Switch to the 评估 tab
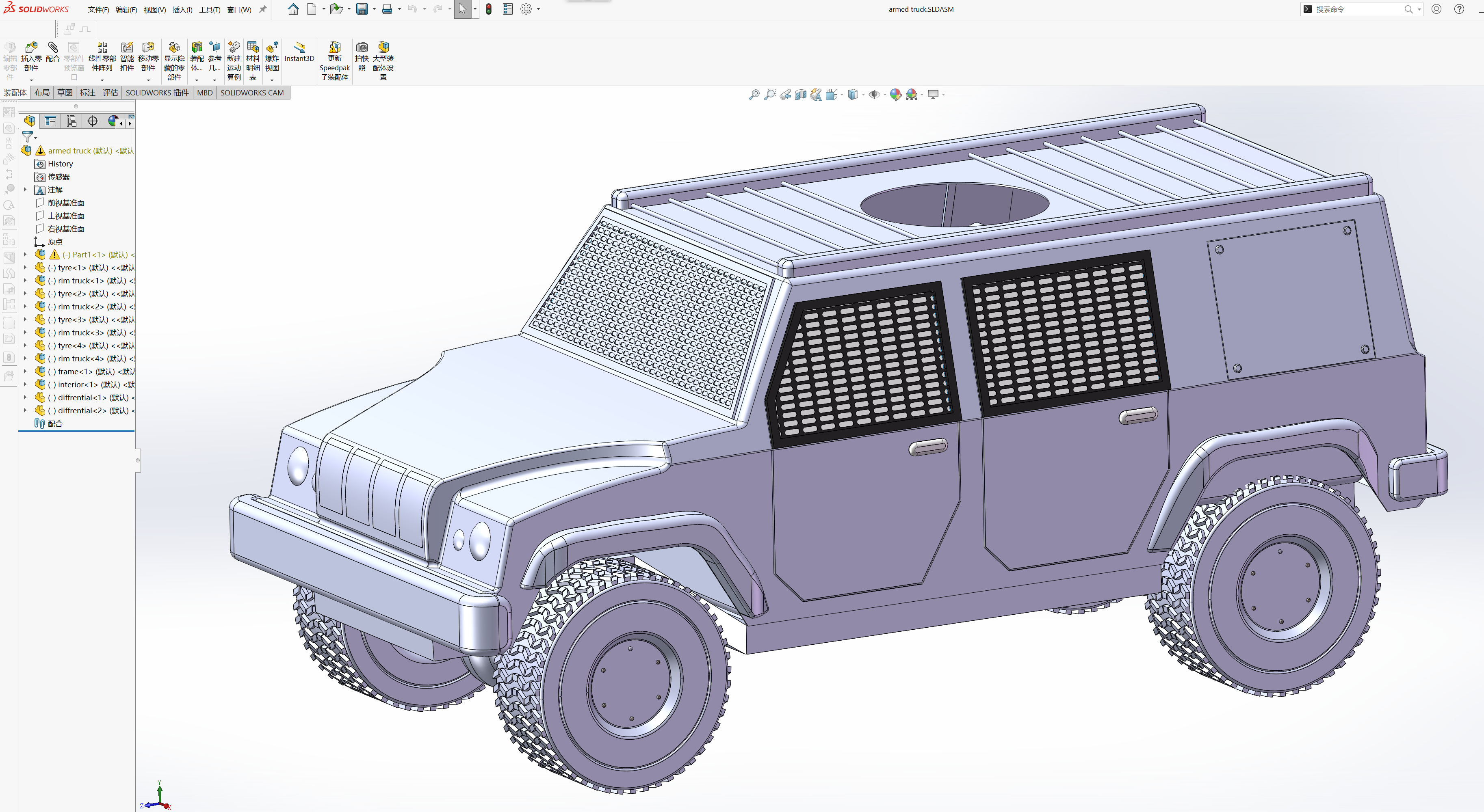The image size is (1484, 812). click(x=110, y=93)
